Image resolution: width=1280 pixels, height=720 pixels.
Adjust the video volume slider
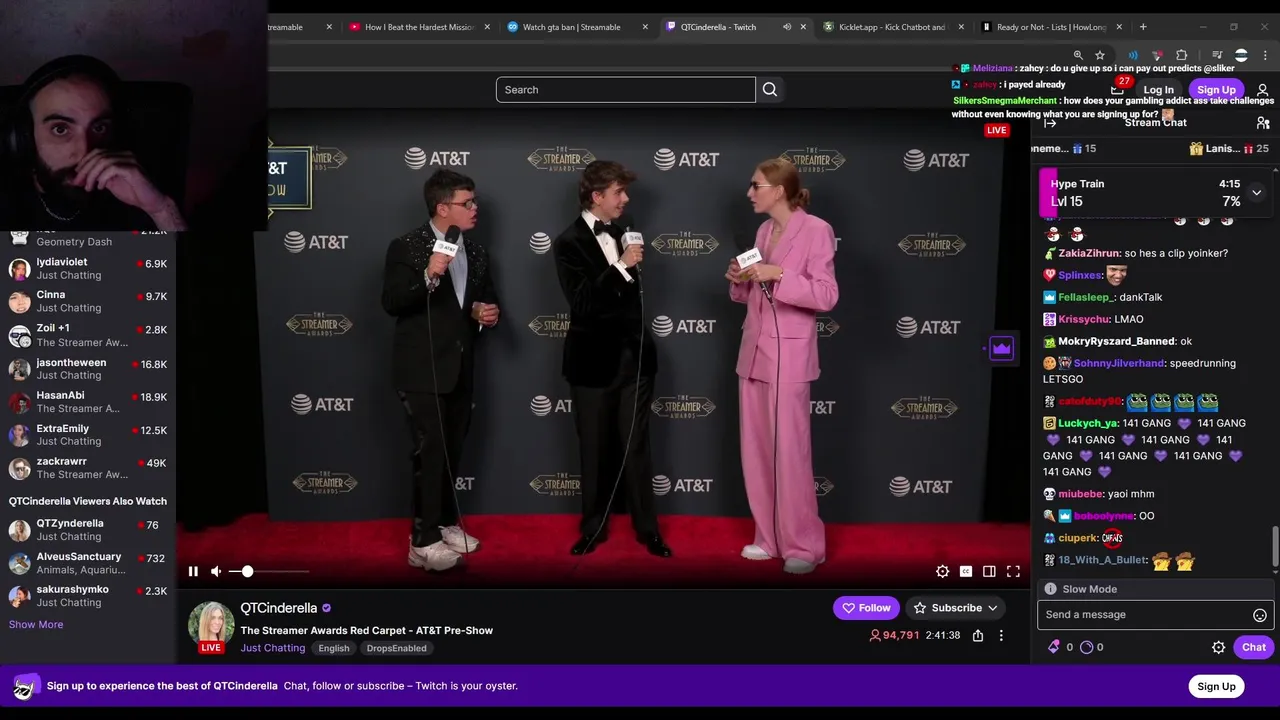point(268,571)
